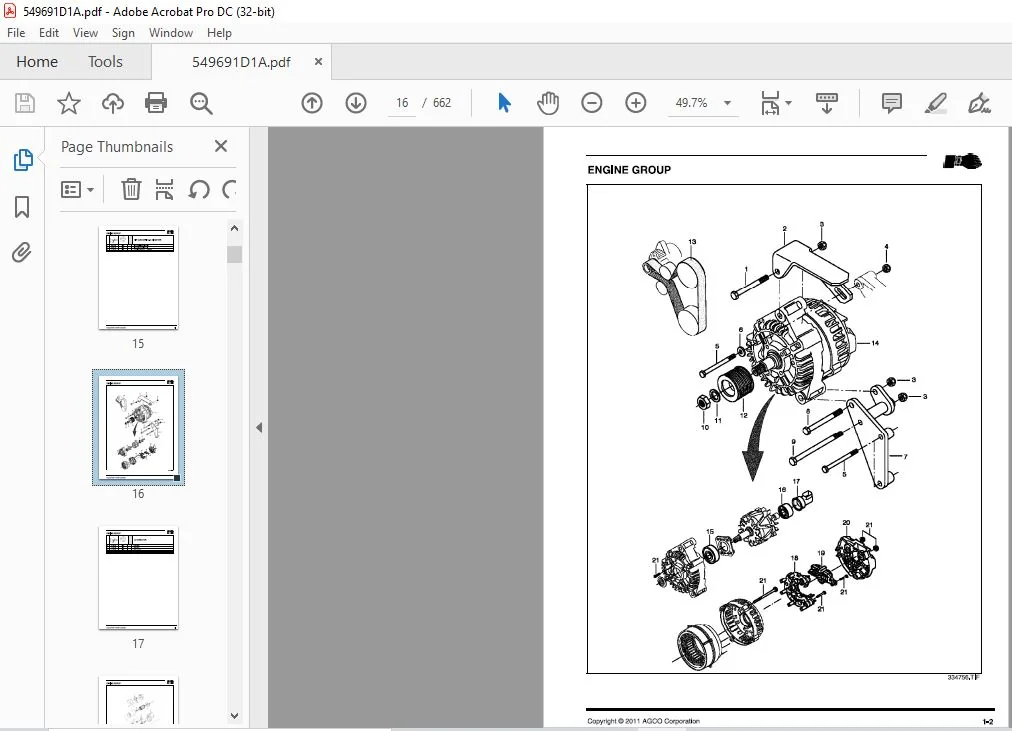This screenshot has height=731, width=1012.
Task: Enable scrolling page display mode
Action: pyautogui.click(x=827, y=103)
